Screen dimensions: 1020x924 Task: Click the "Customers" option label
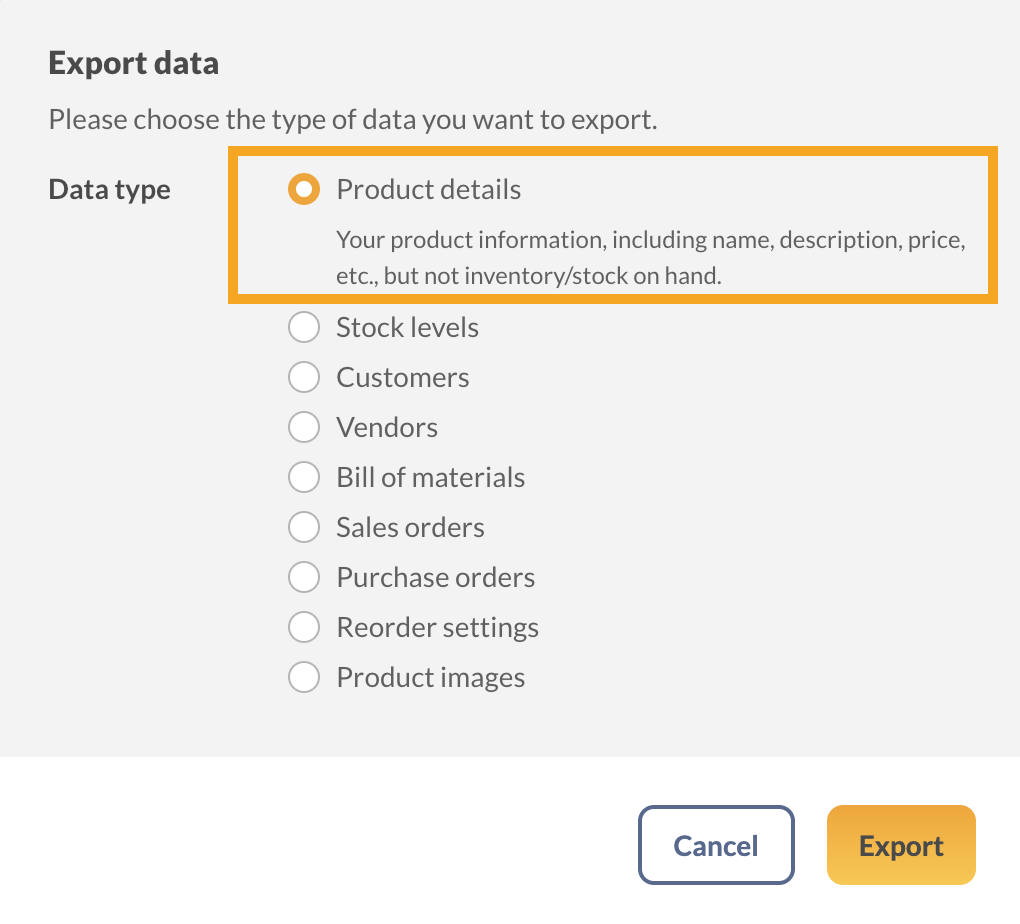click(x=402, y=377)
